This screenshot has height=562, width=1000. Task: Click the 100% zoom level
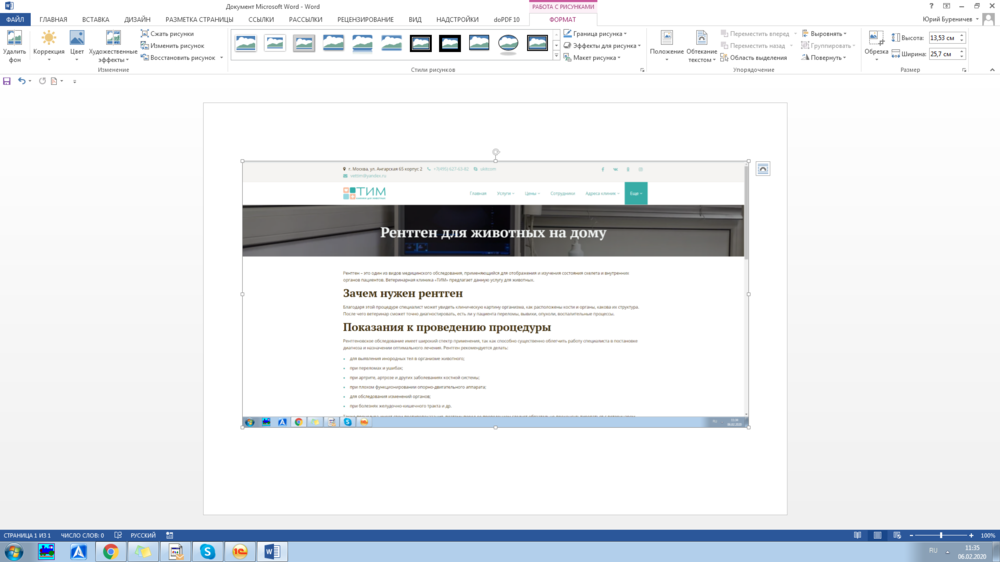click(x=988, y=535)
